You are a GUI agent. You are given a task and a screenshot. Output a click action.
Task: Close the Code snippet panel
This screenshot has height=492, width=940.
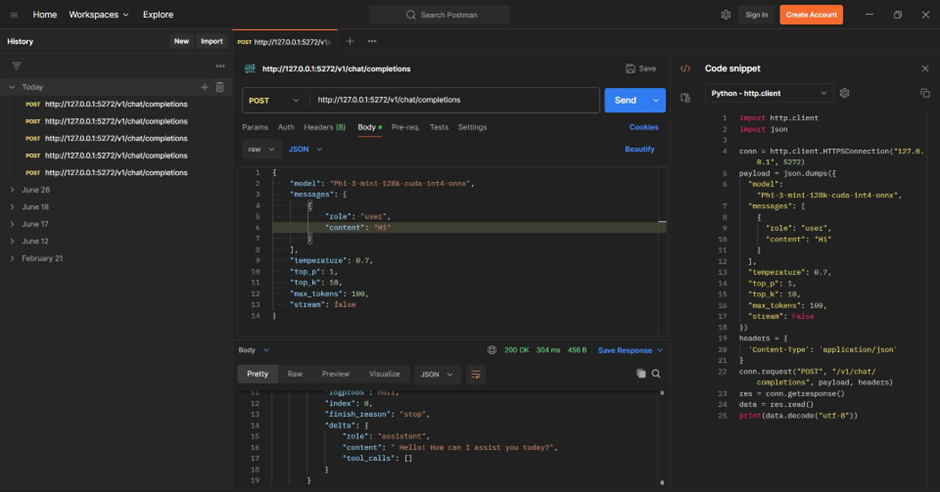(924, 69)
